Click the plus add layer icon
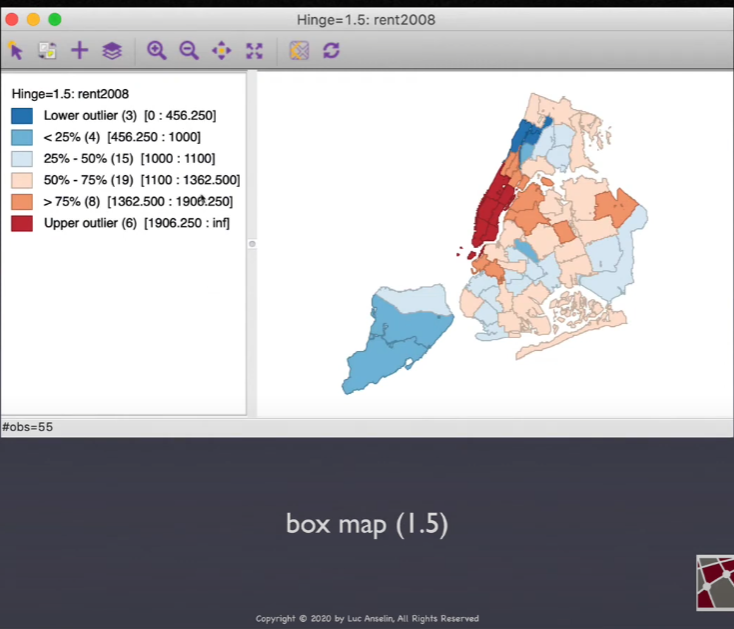 point(80,50)
